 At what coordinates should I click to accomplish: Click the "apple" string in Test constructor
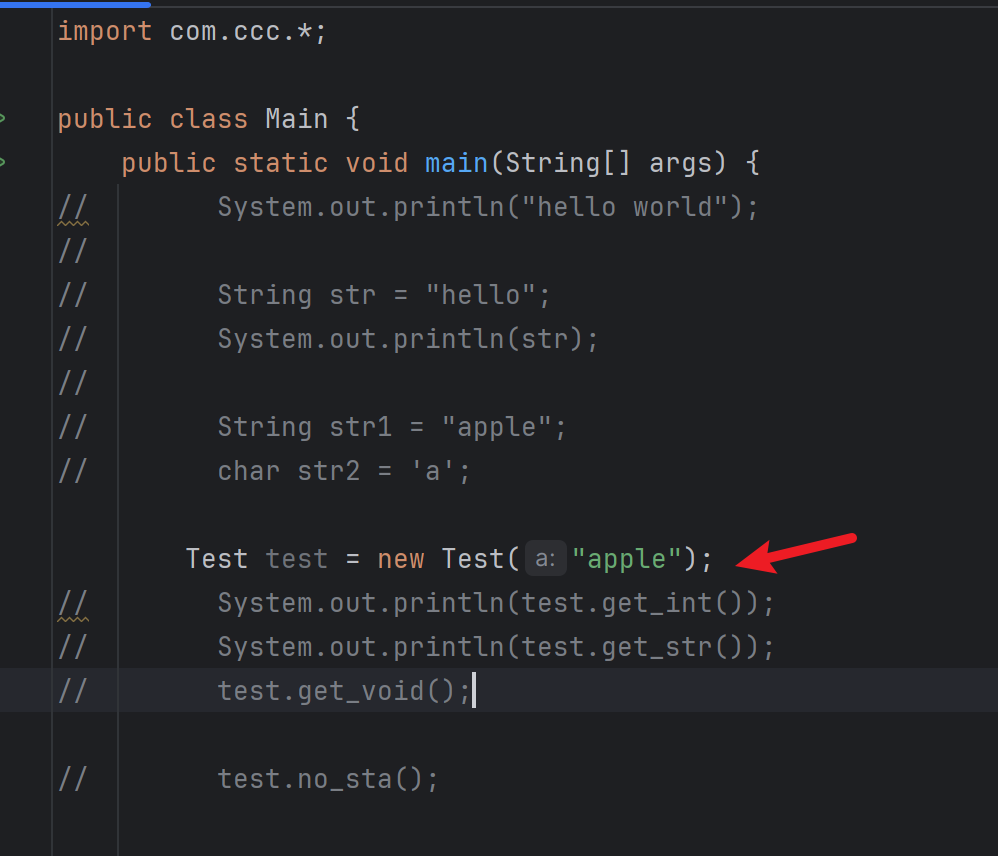626,559
